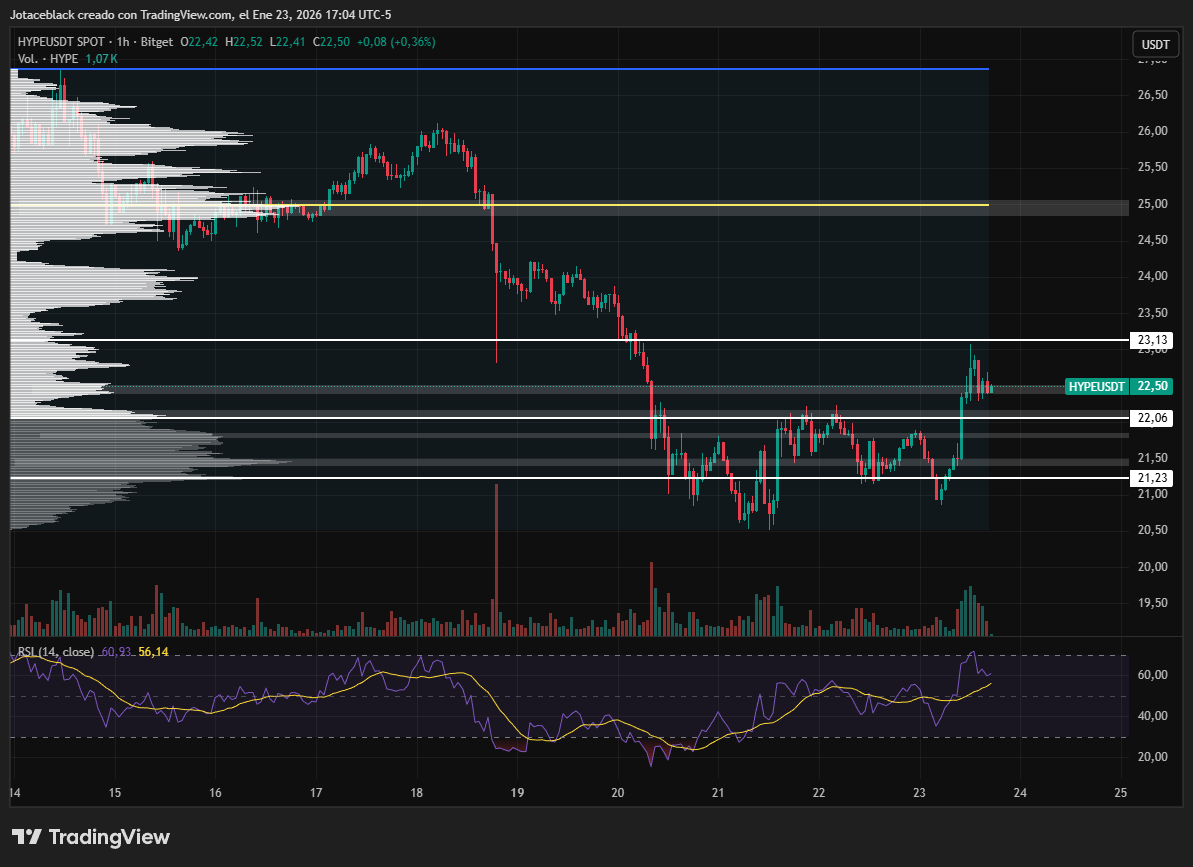Click the green HYPEUSDT current price tag

tap(1097, 386)
